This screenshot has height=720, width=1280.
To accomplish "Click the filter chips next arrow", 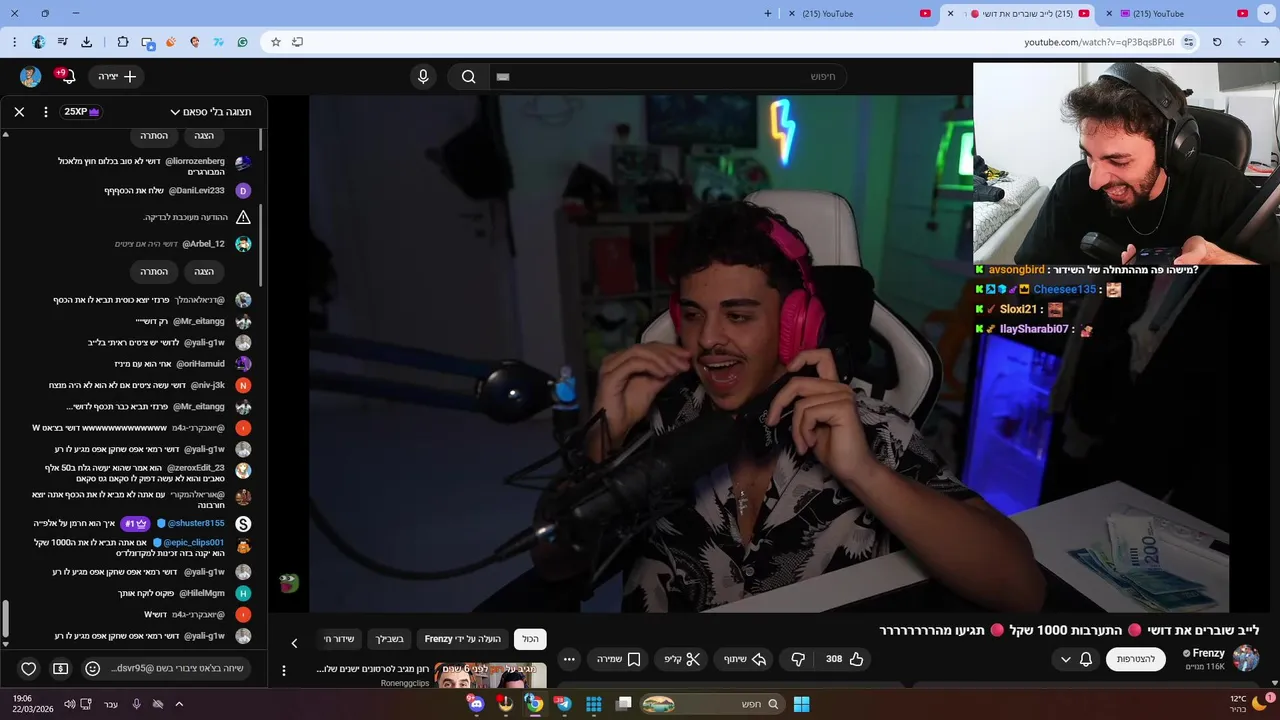I will 294,643.
